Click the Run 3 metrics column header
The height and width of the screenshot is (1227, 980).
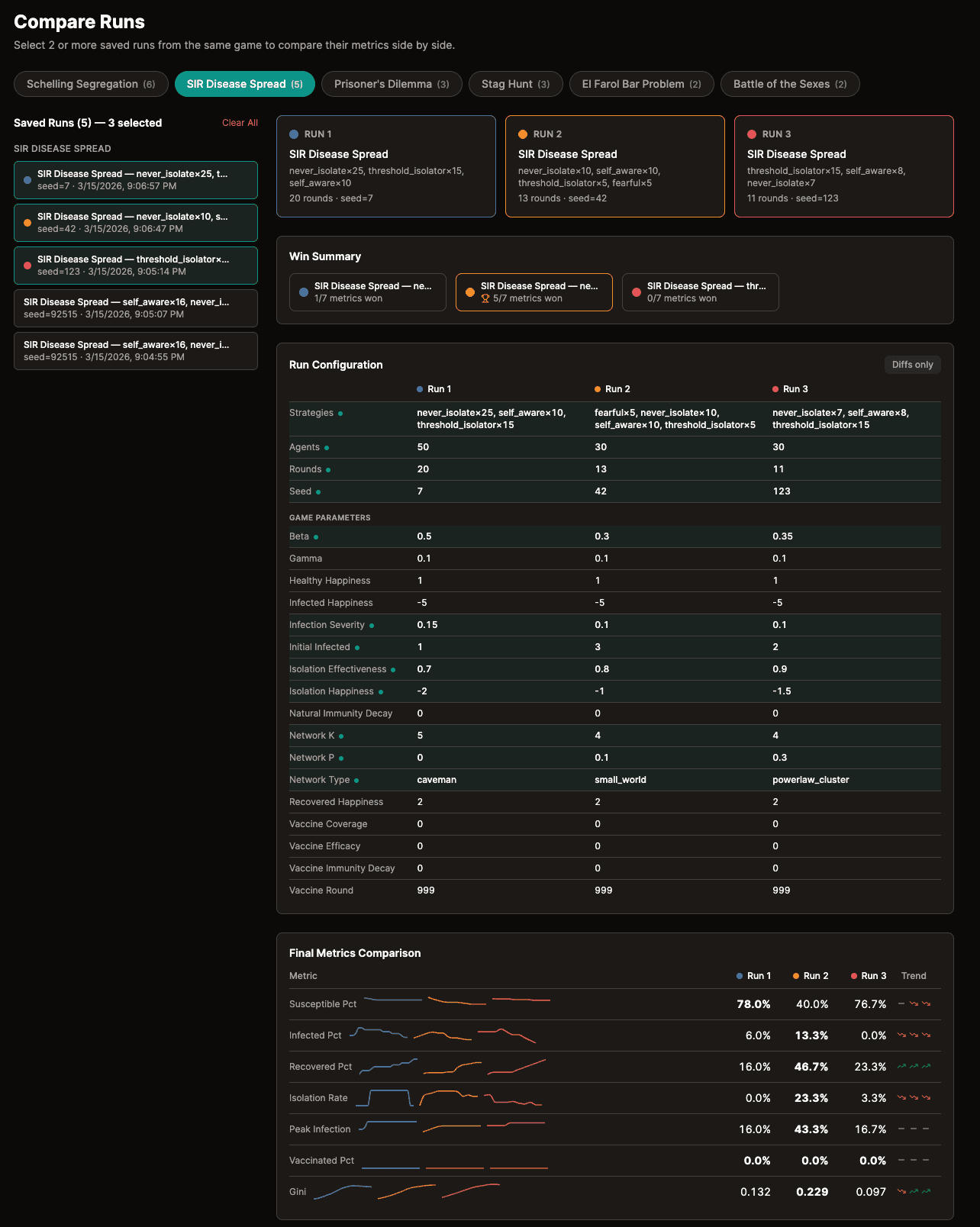point(869,976)
